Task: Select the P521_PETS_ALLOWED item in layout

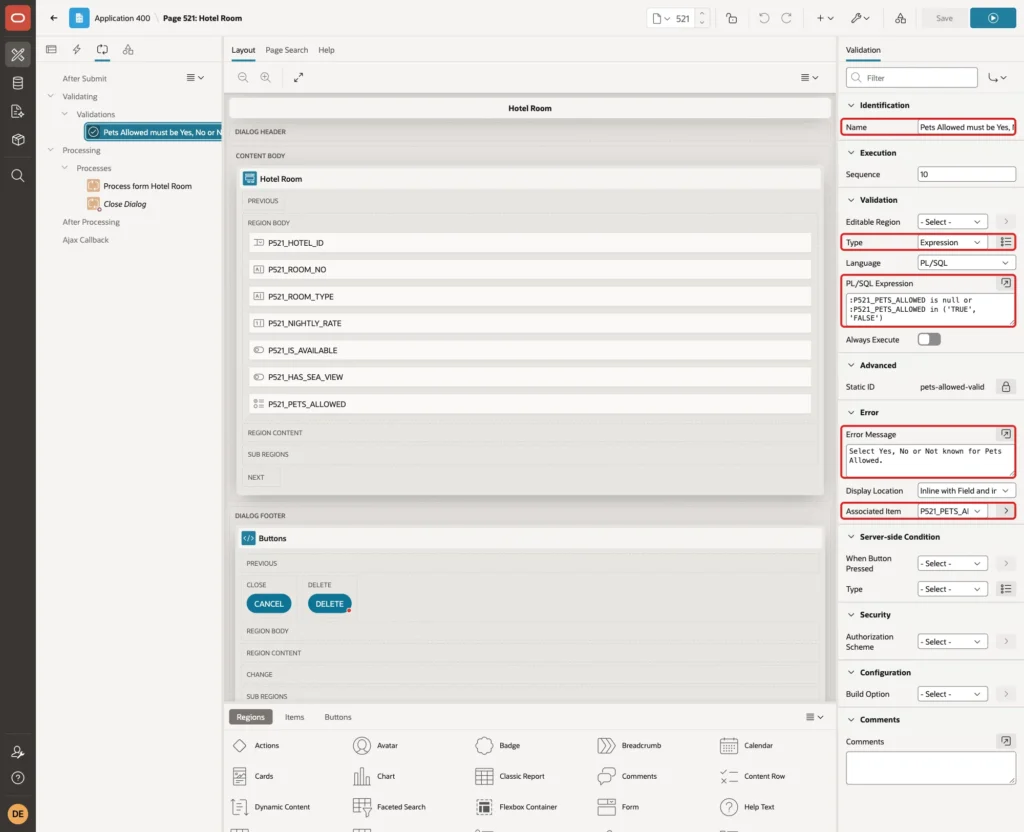Action: tap(530, 404)
